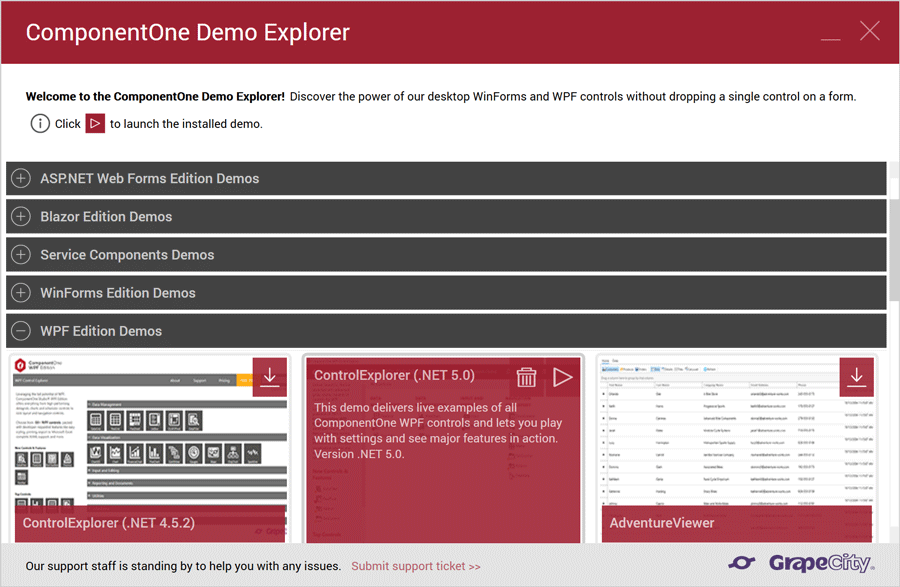Delete the ControlExplorer (.NET 5.0) demo
This screenshot has height=587, width=900.
click(527, 378)
